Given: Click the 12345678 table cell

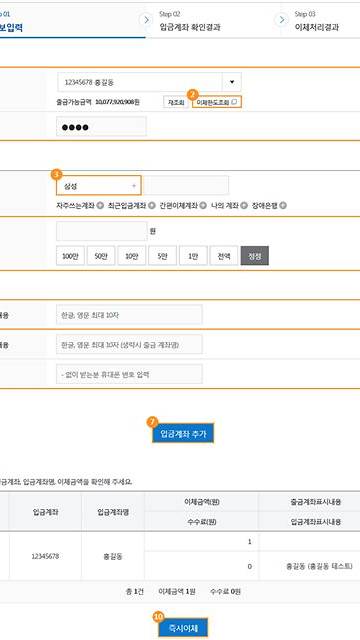Looking at the screenshot, I should pyautogui.click(x=45, y=556).
